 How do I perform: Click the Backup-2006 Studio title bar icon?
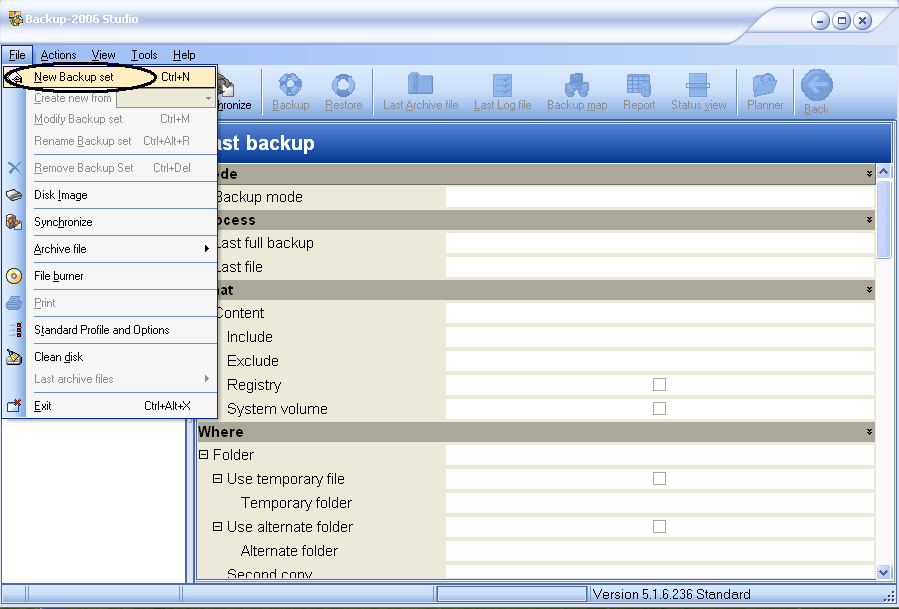(x=15, y=18)
